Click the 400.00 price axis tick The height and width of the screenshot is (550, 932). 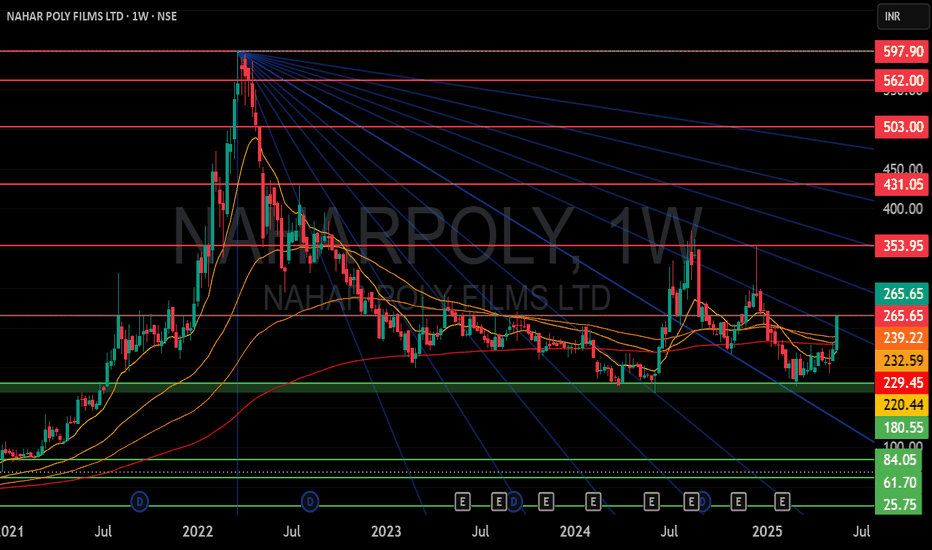(903, 209)
